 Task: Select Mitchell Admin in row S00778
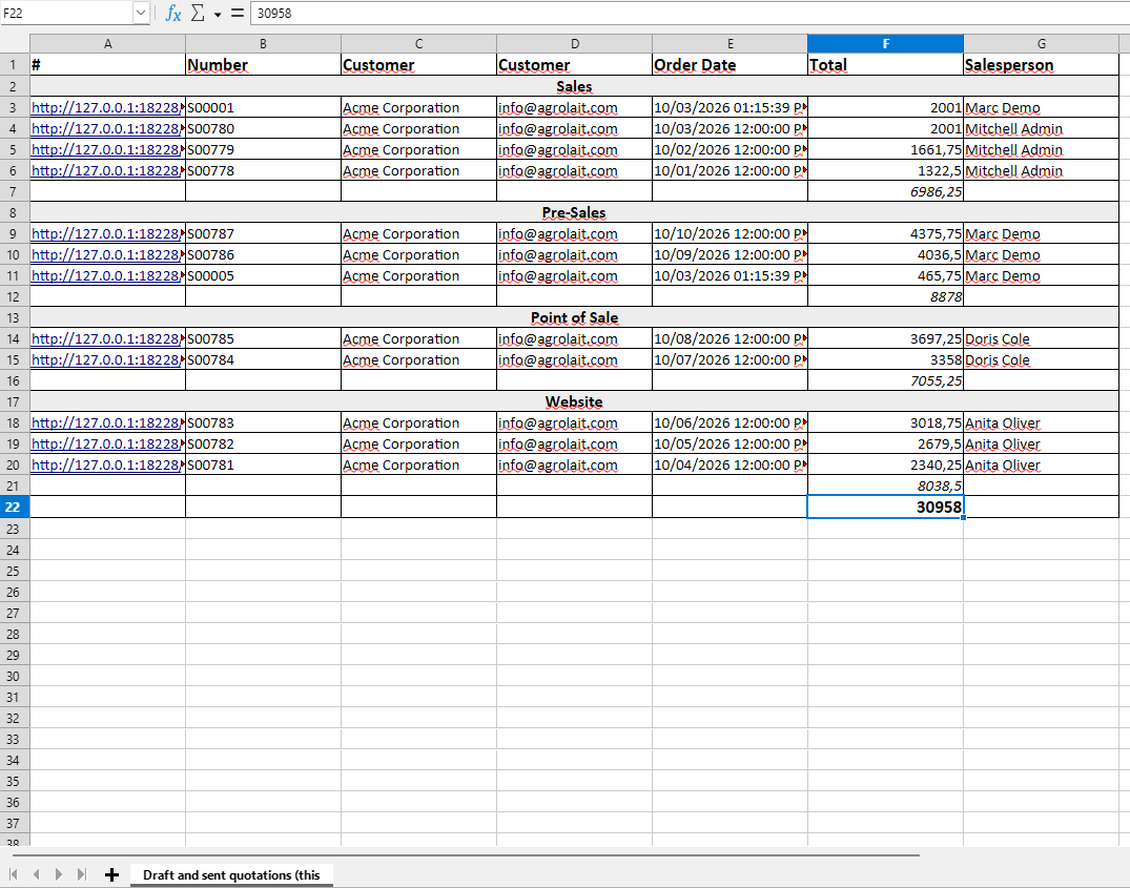[x=1041, y=171]
